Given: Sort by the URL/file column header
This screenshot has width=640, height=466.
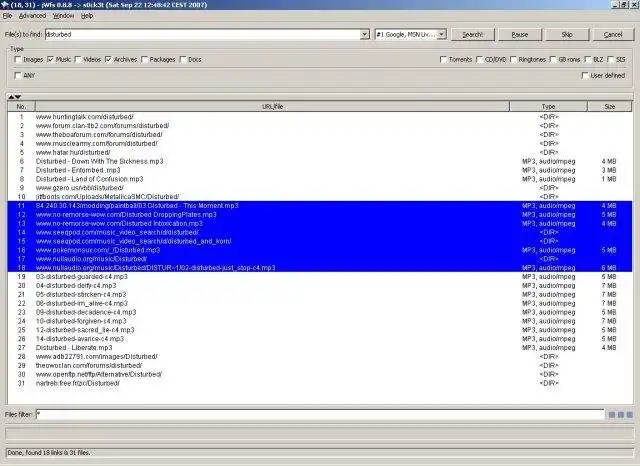Looking at the screenshot, I should pos(273,107).
